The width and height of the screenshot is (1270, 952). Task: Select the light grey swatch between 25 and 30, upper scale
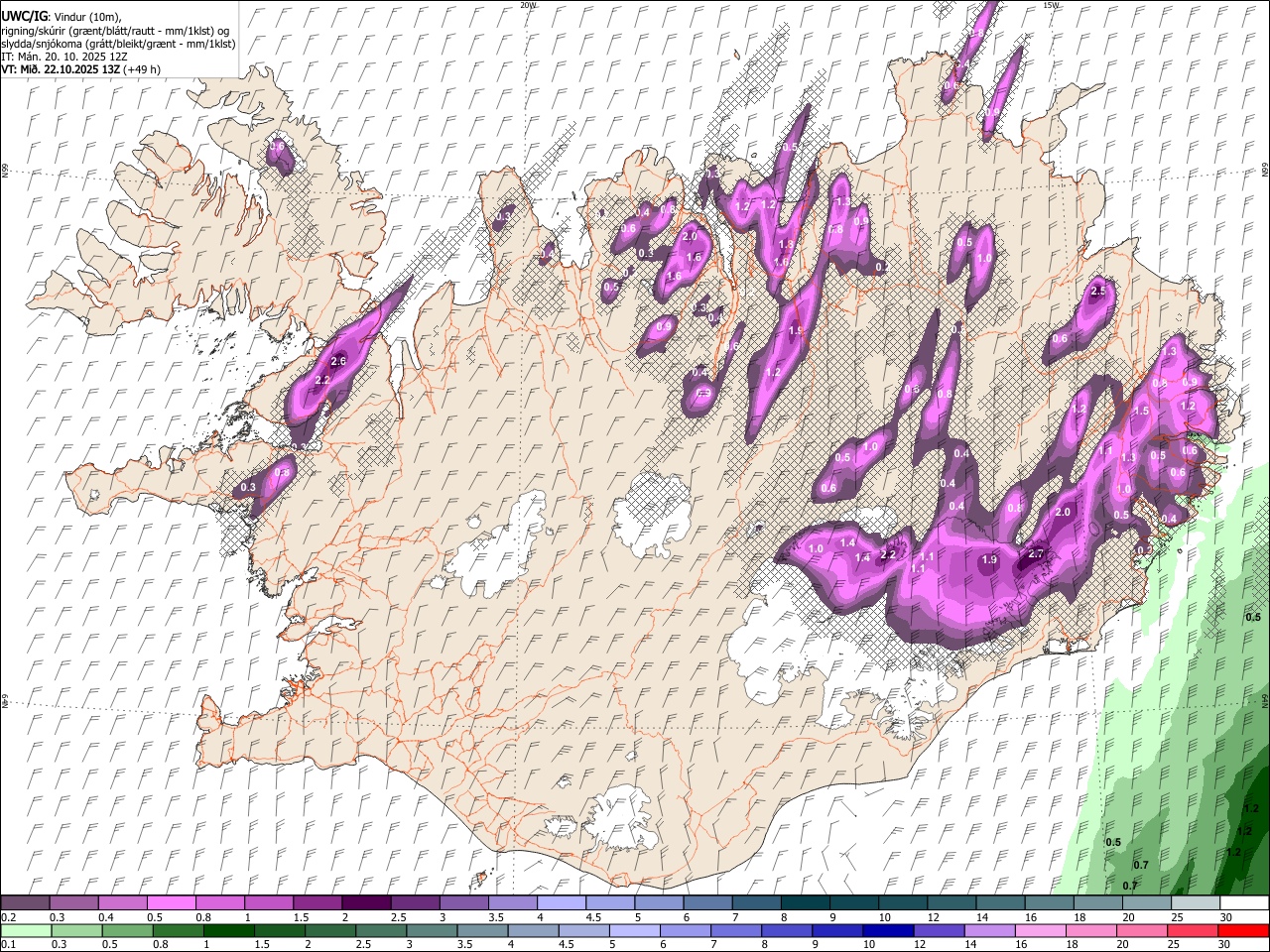tap(1196, 903)
